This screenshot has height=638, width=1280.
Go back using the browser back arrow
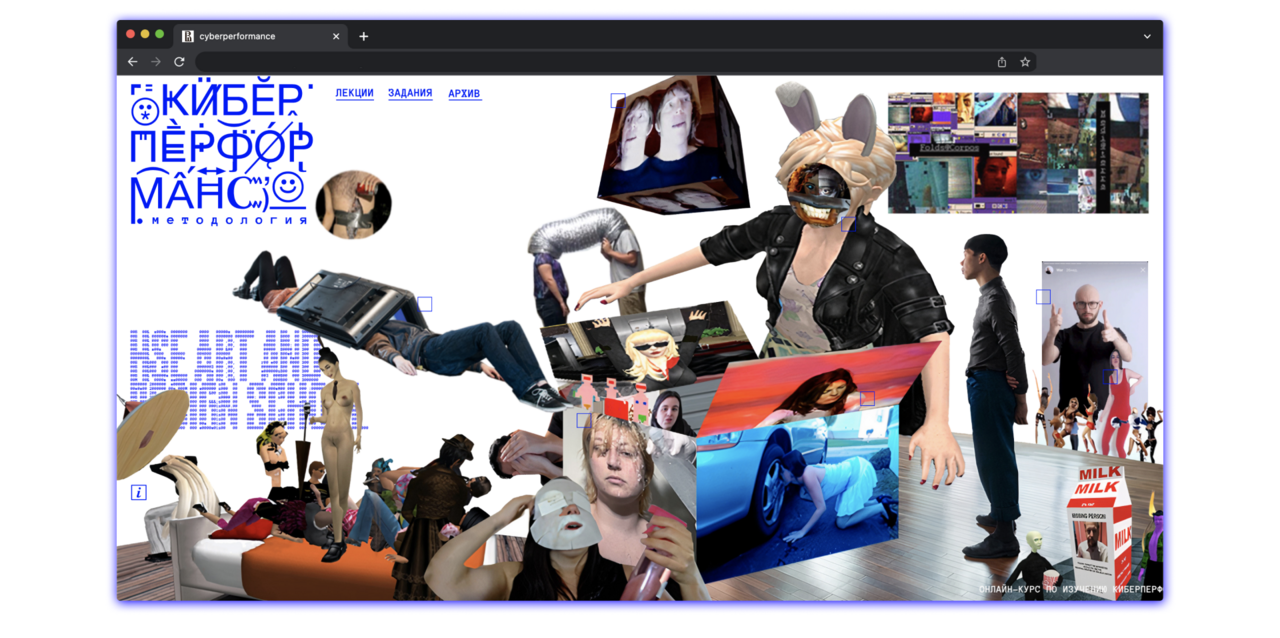(132, 62)
